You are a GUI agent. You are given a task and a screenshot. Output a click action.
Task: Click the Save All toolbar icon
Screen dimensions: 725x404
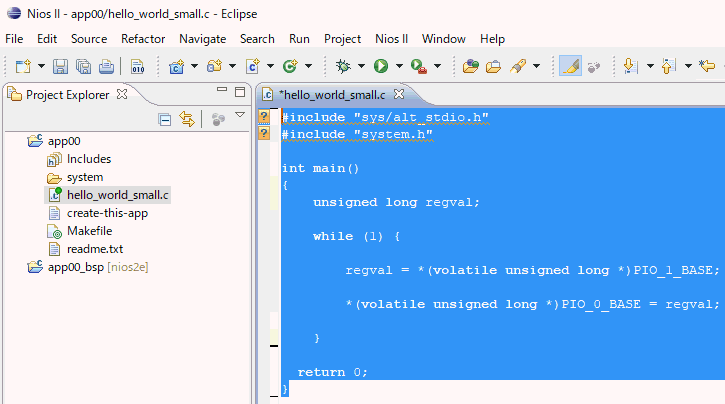[83, 67]
